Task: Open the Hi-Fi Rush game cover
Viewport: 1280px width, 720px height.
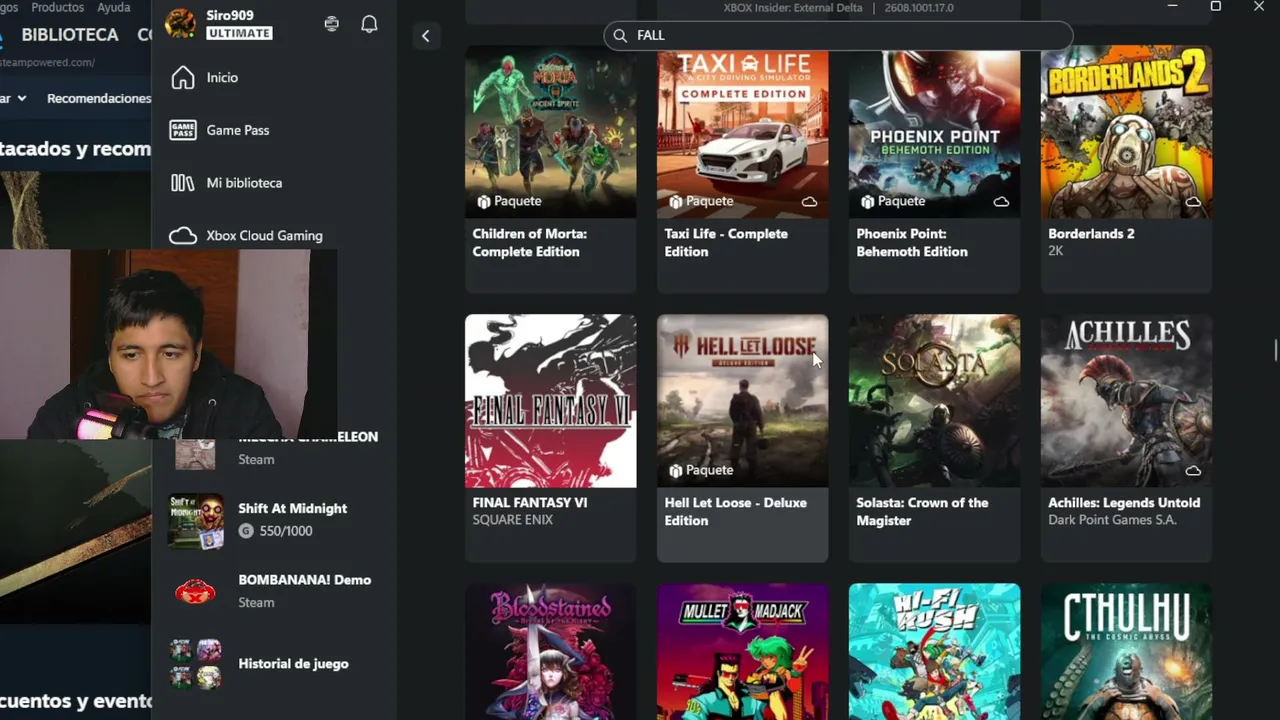Action: click(935, 652)
